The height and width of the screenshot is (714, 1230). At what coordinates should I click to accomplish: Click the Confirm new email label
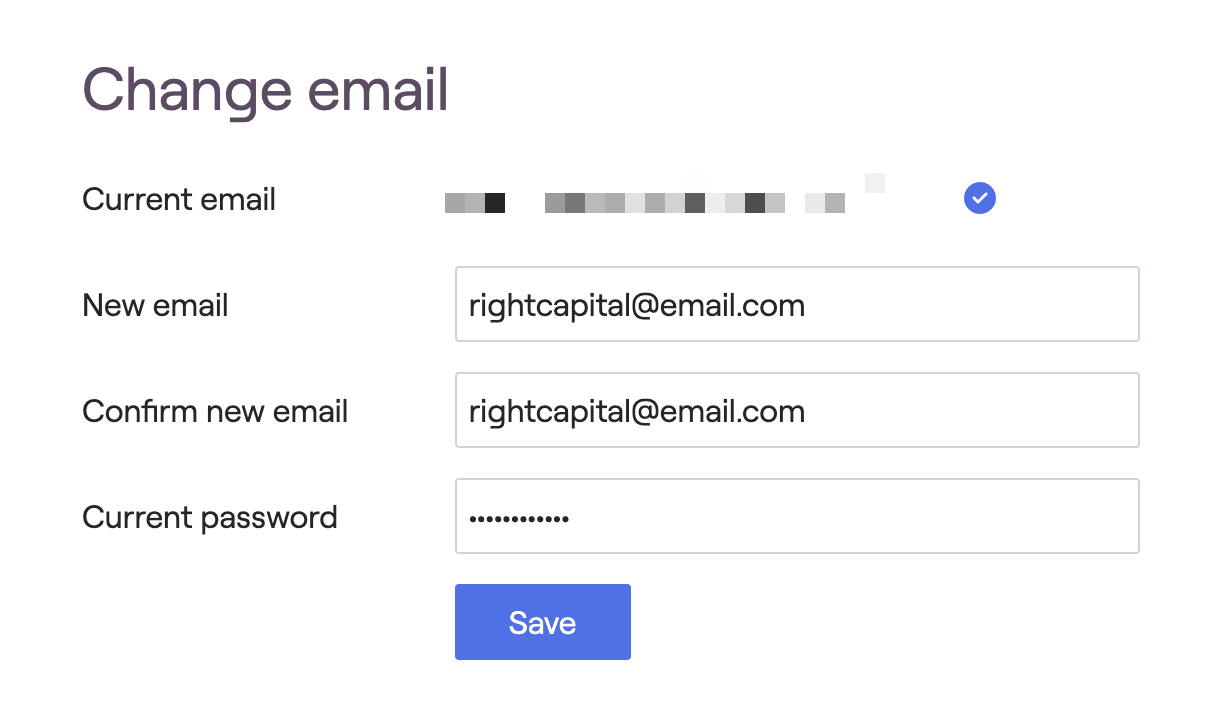[x=215, y=411]
